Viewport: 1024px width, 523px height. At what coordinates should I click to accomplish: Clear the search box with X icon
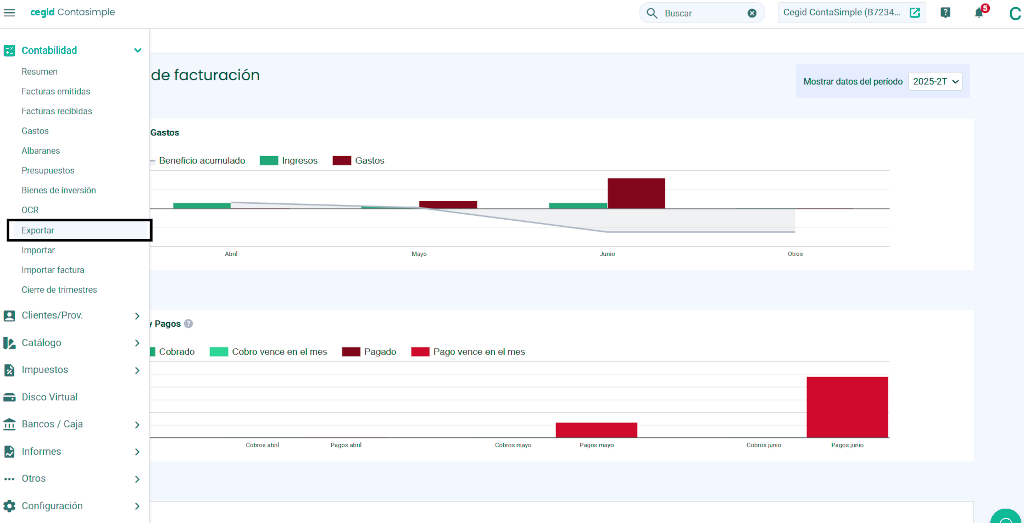coord(752,13)
